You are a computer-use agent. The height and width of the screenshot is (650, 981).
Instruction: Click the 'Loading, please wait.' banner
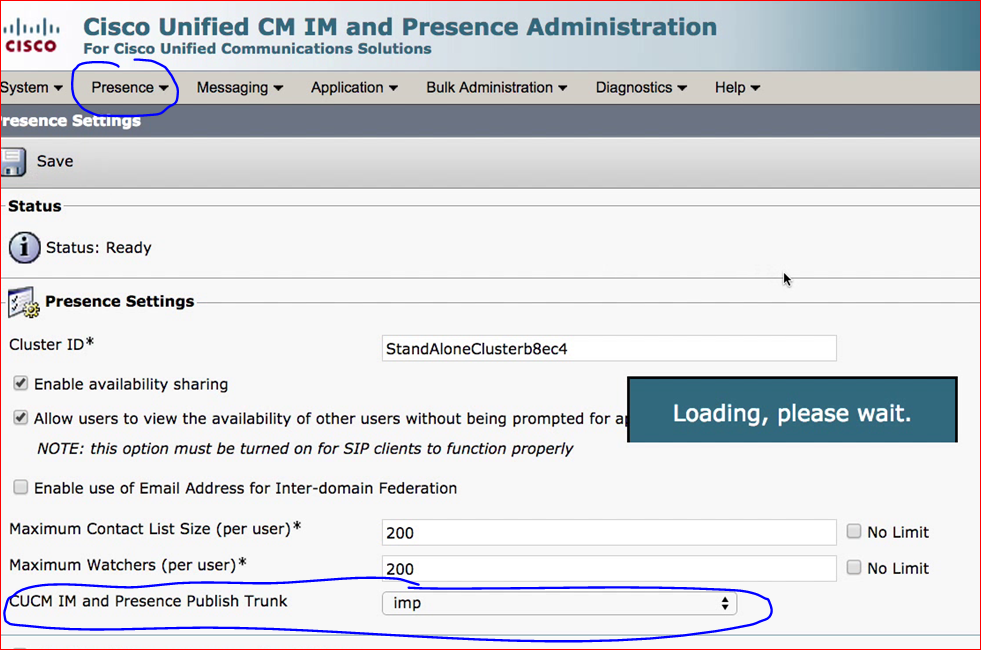tap(792, 410)
